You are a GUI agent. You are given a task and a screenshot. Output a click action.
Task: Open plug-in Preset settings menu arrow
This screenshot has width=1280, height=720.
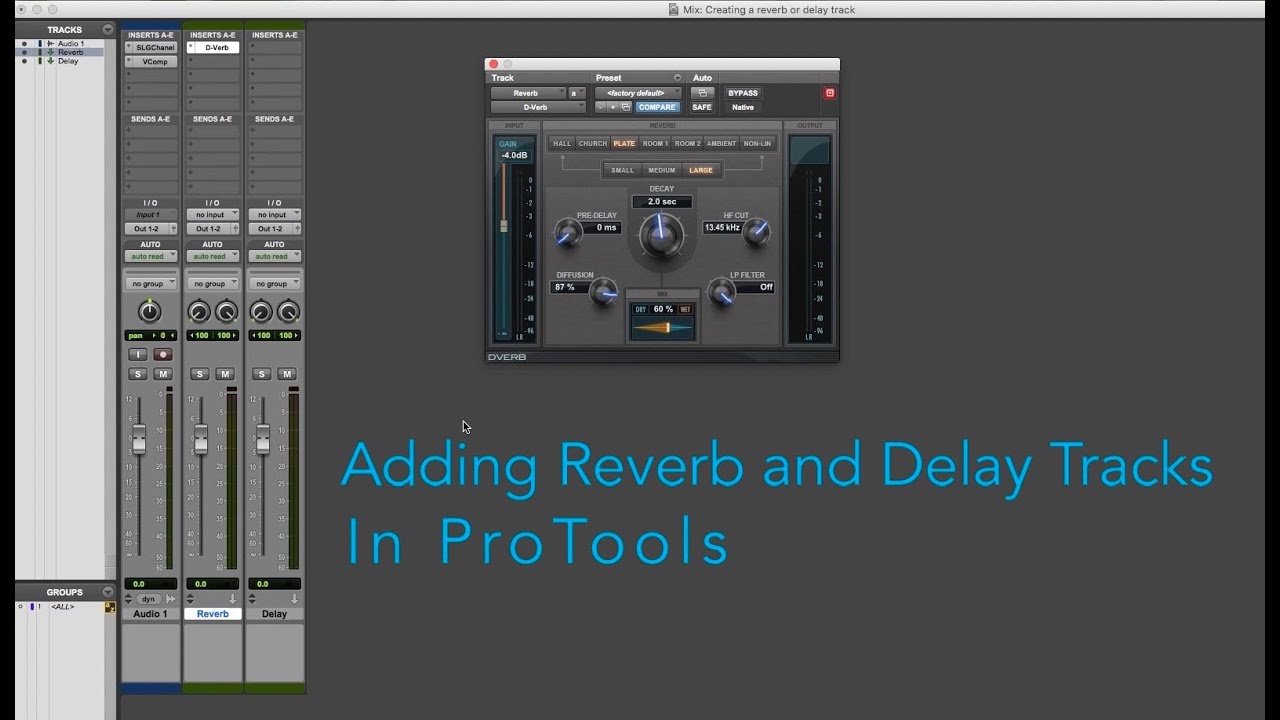tap(677, 78)
